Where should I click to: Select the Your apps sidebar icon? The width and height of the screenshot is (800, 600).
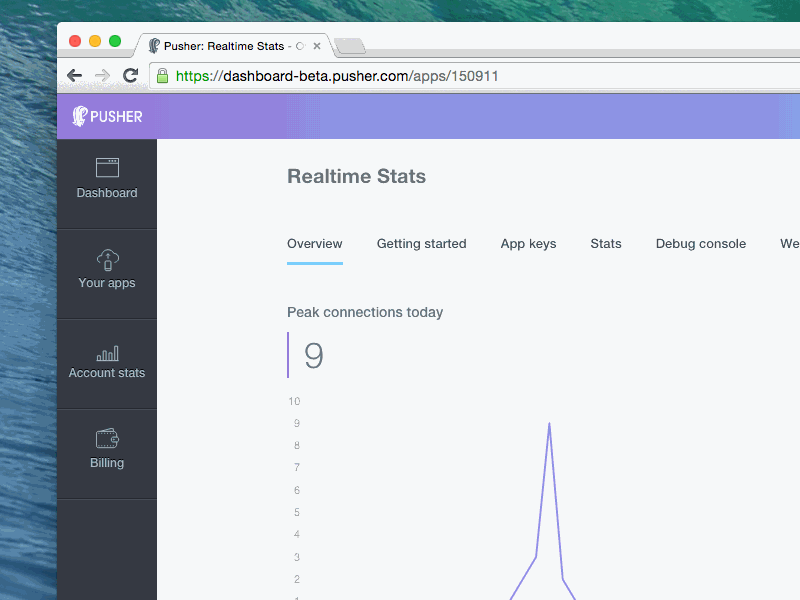click(x=107, y=258)
